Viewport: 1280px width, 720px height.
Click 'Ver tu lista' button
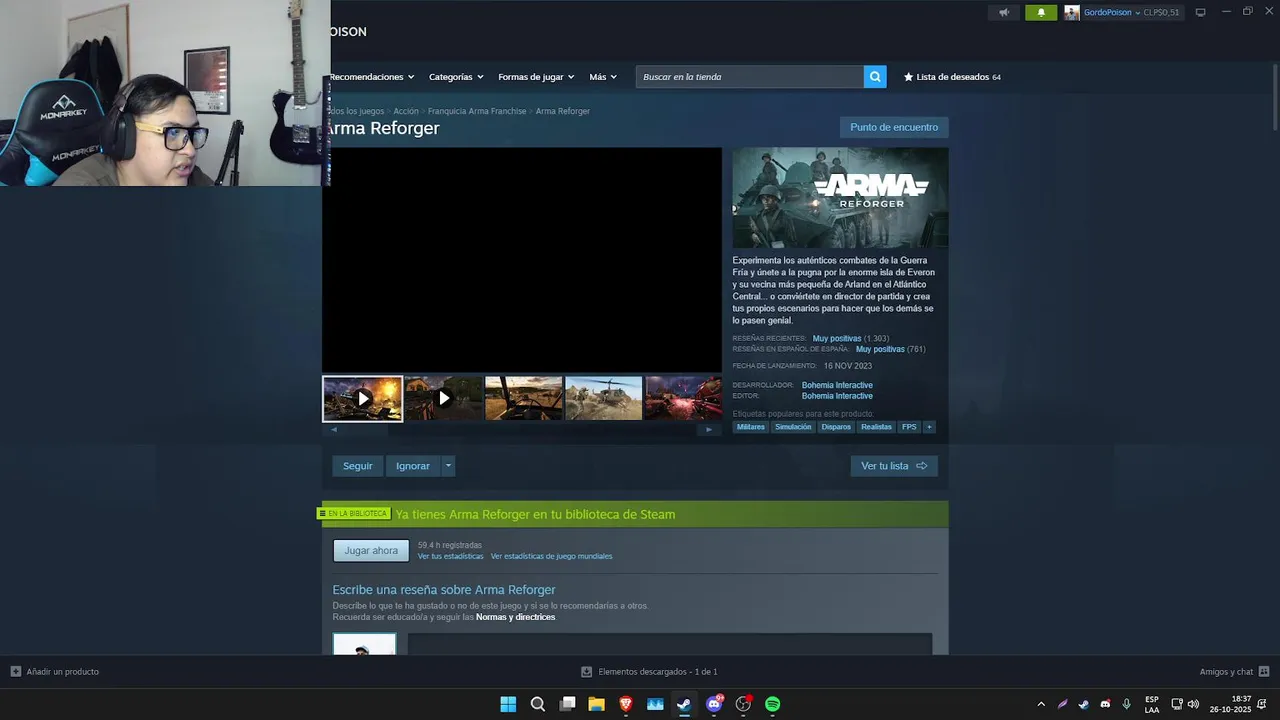tap(894, 466)
